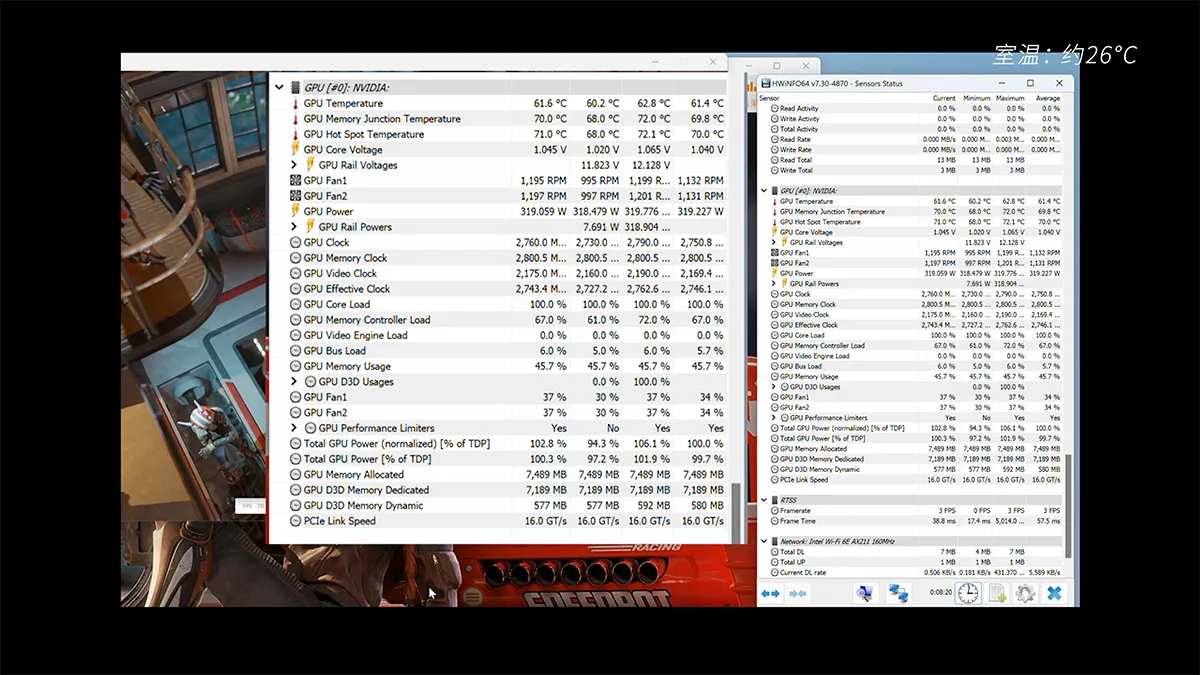Expand GPU Rail Voltages in HWiNFO64 window
Screen dimensions: 1200x675
(x=774, y=242)
